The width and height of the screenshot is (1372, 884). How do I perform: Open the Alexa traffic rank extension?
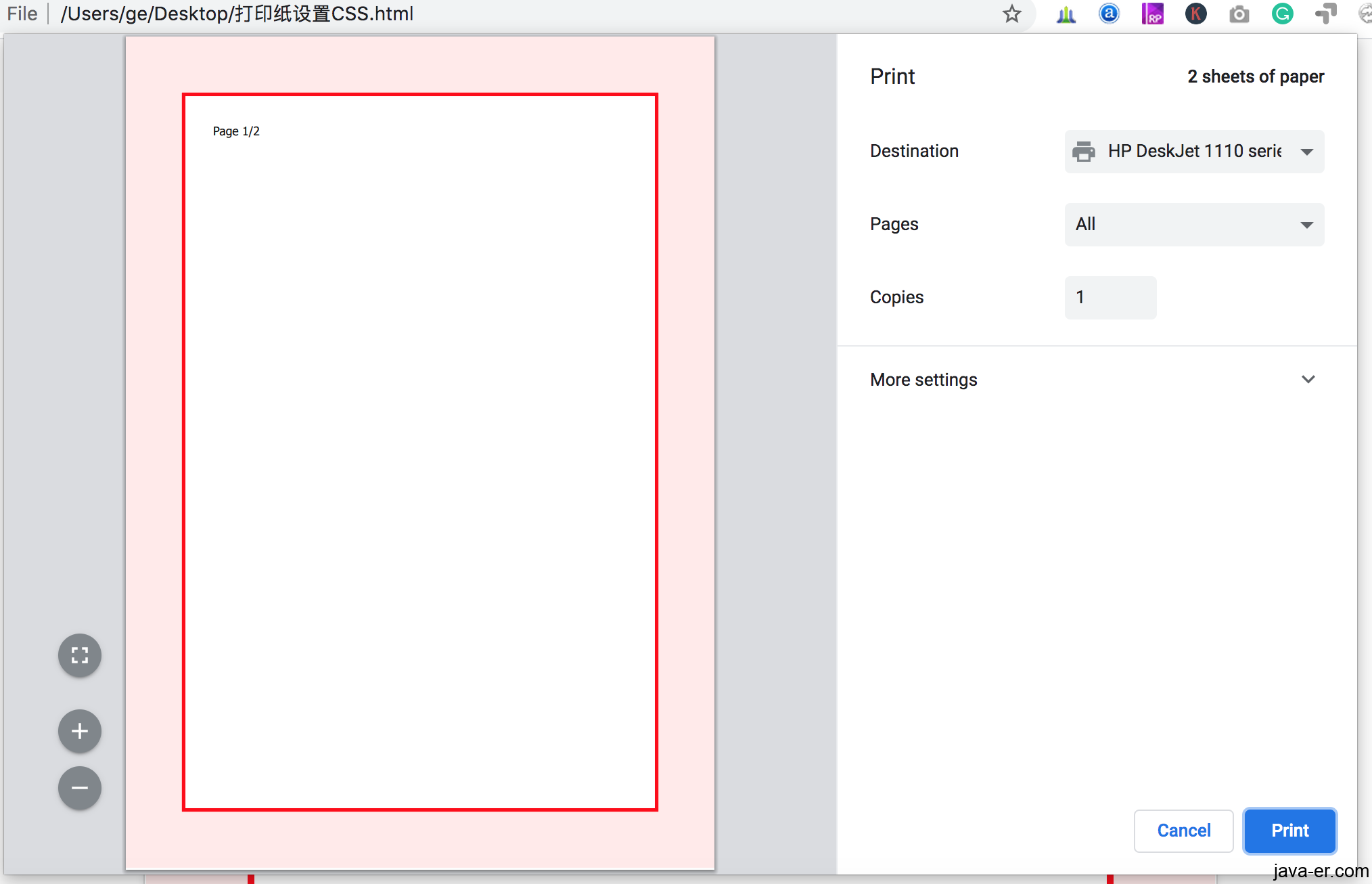tap(1109, 14)
